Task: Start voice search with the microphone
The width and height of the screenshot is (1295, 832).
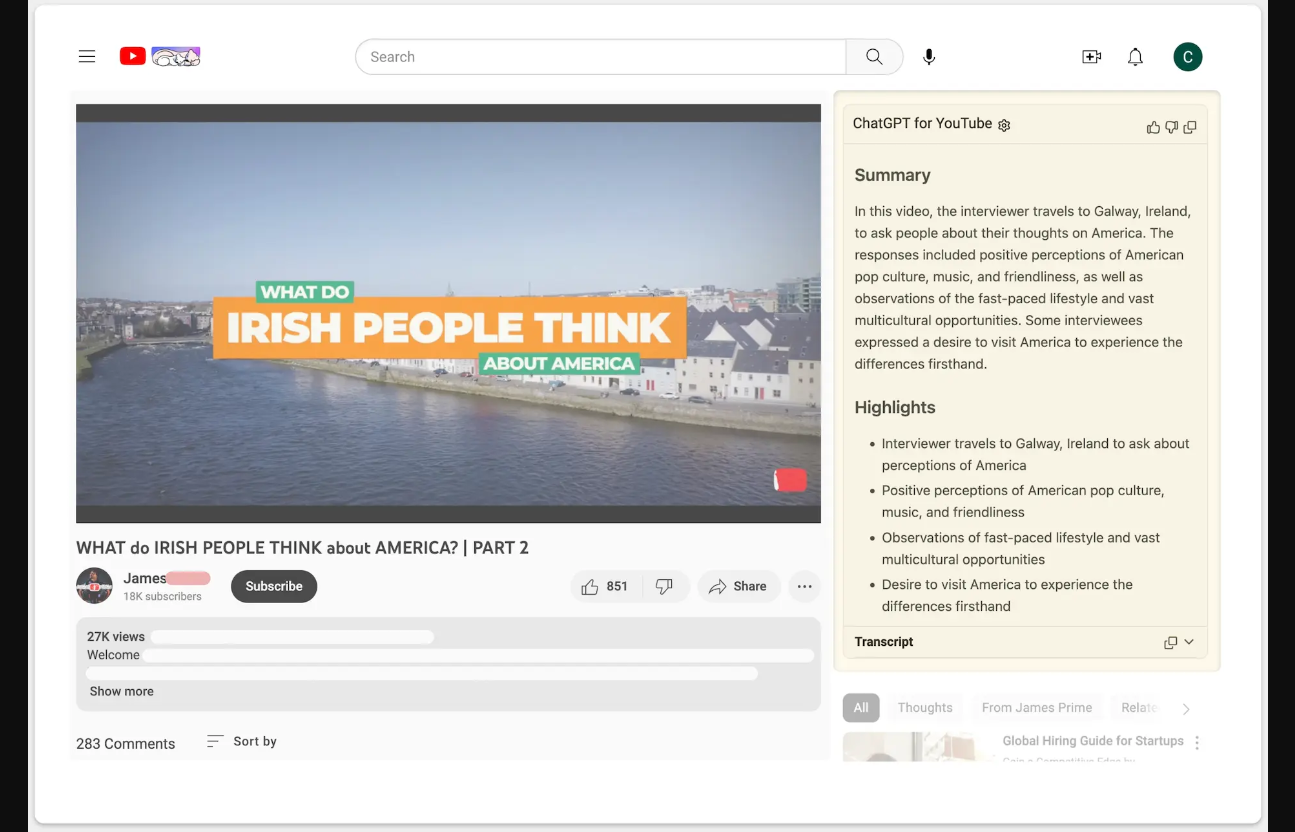Action: 929,57
